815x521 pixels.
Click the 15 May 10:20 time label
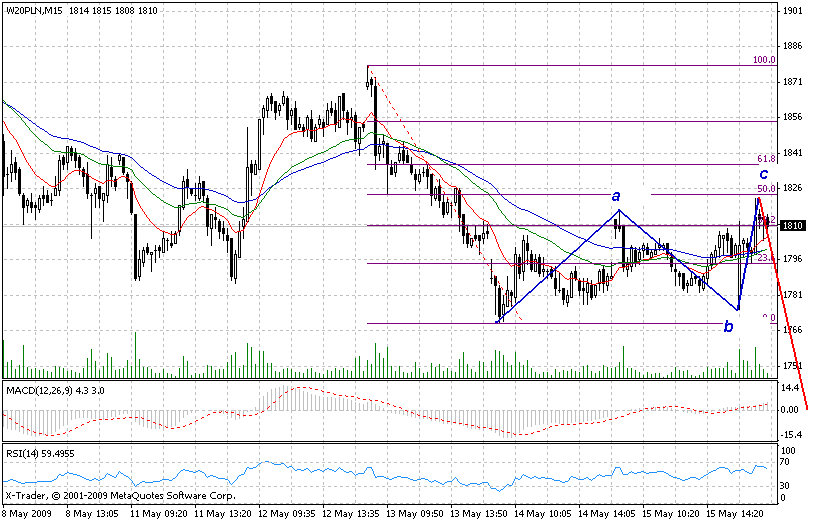click(x=672, y=514)
